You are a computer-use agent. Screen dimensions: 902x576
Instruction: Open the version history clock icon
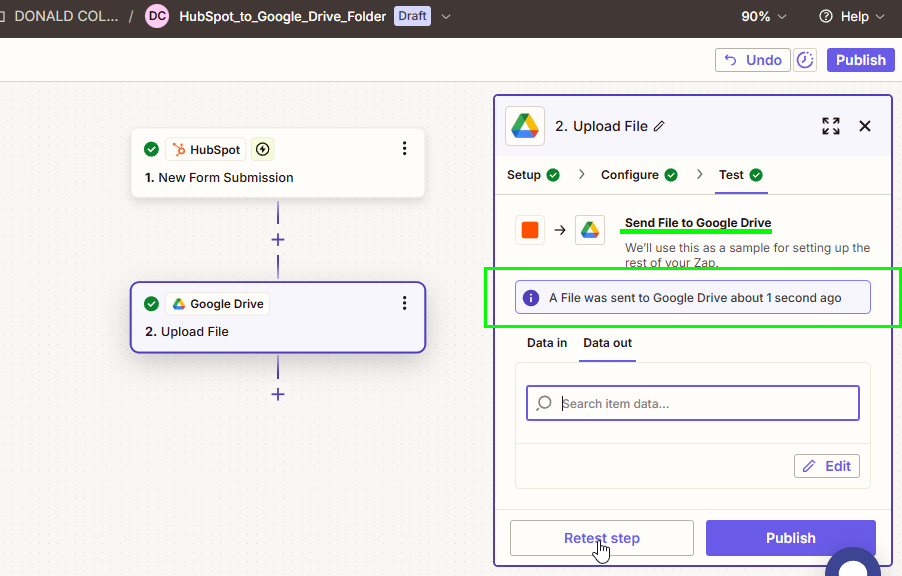point(805,60)
